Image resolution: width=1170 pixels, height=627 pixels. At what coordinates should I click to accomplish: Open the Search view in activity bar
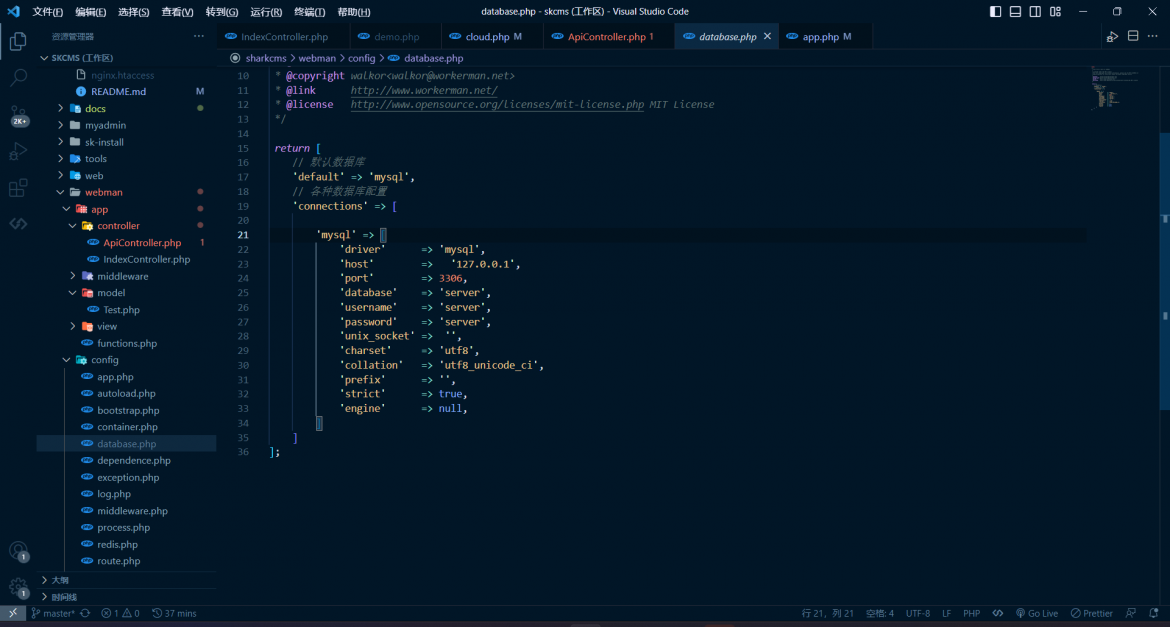[x=18, y=77]
